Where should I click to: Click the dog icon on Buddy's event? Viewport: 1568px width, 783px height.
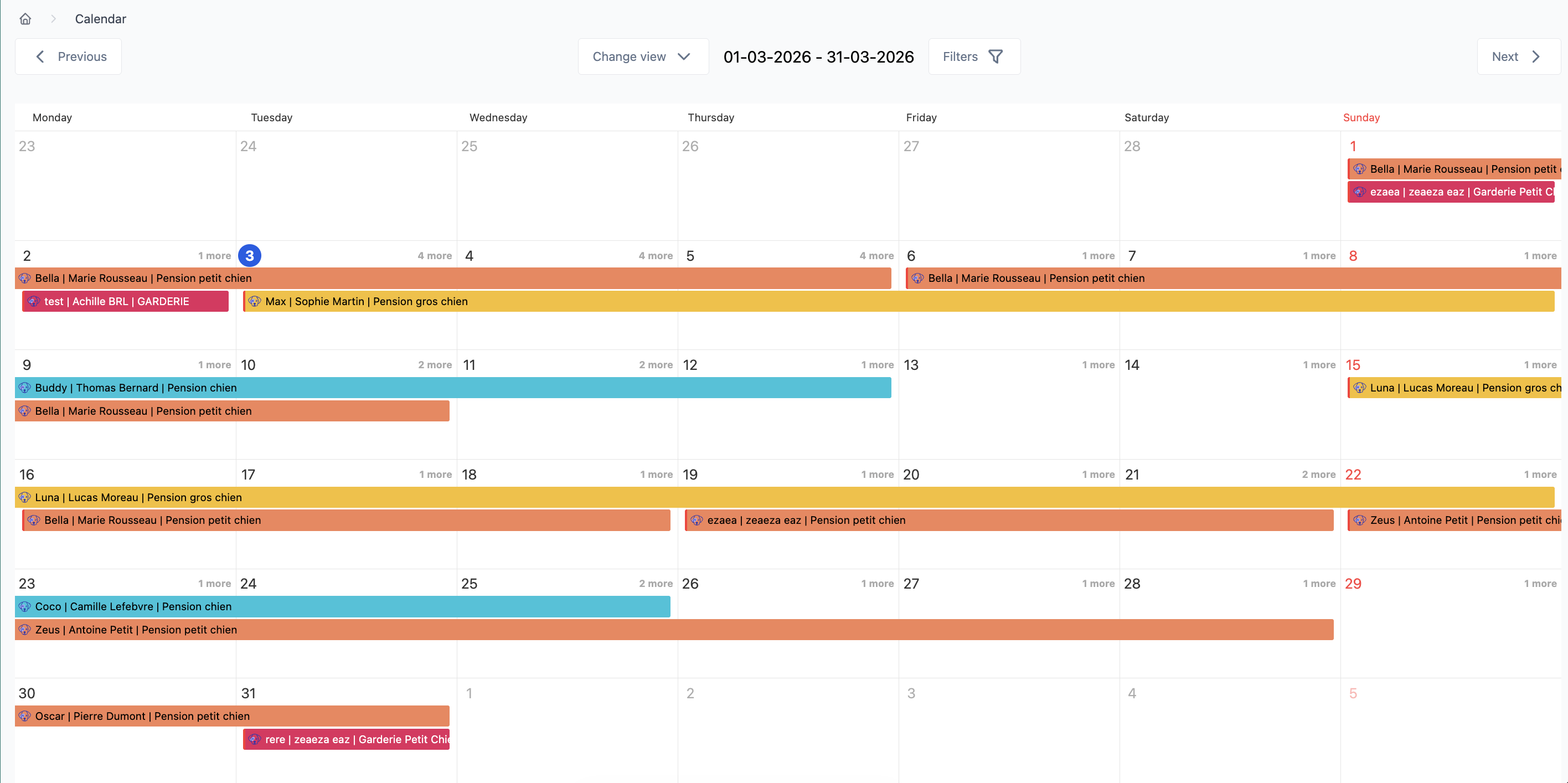(x=24, y=388)
